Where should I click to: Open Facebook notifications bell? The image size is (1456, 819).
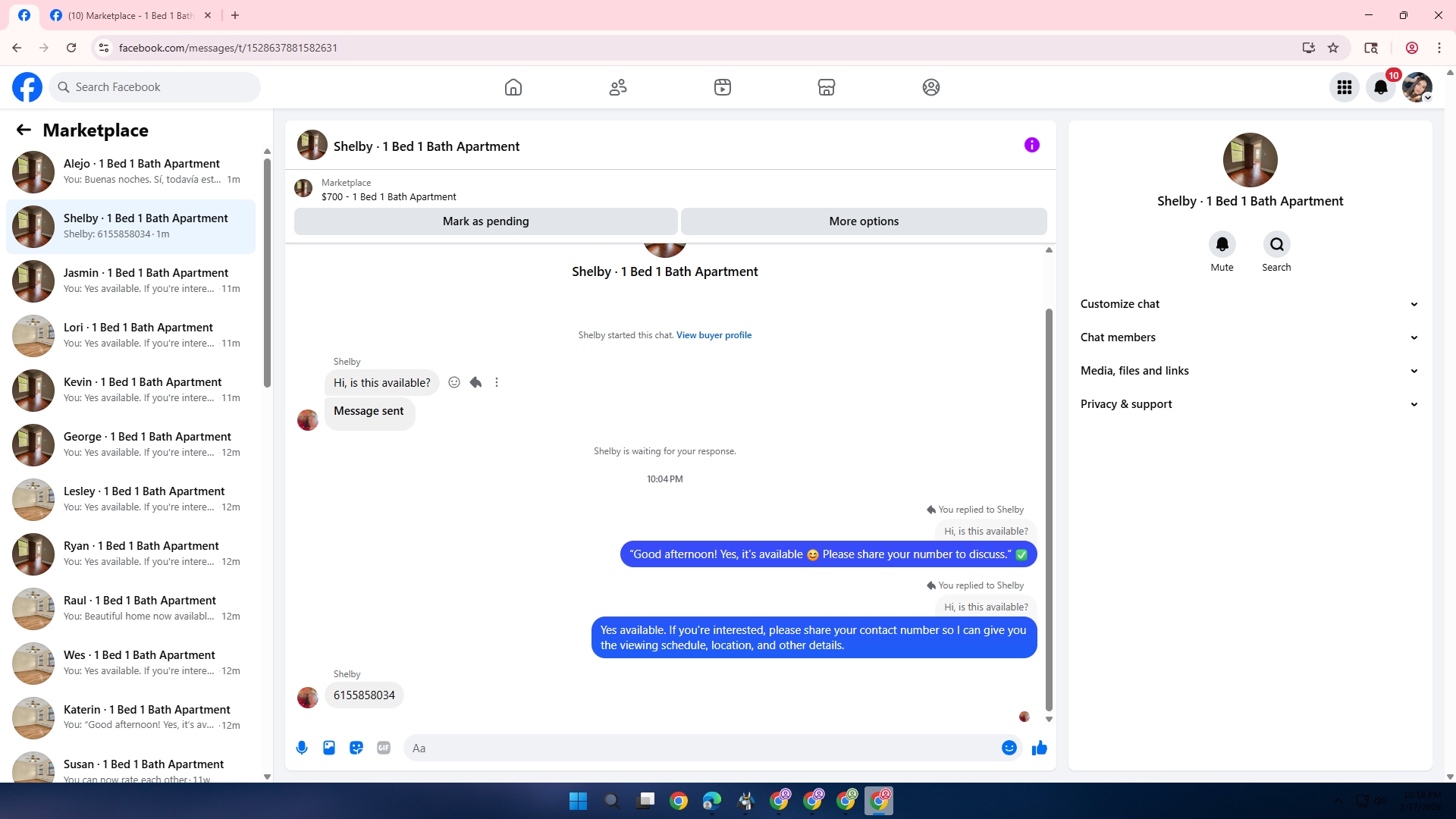[x=1381, y=87]
